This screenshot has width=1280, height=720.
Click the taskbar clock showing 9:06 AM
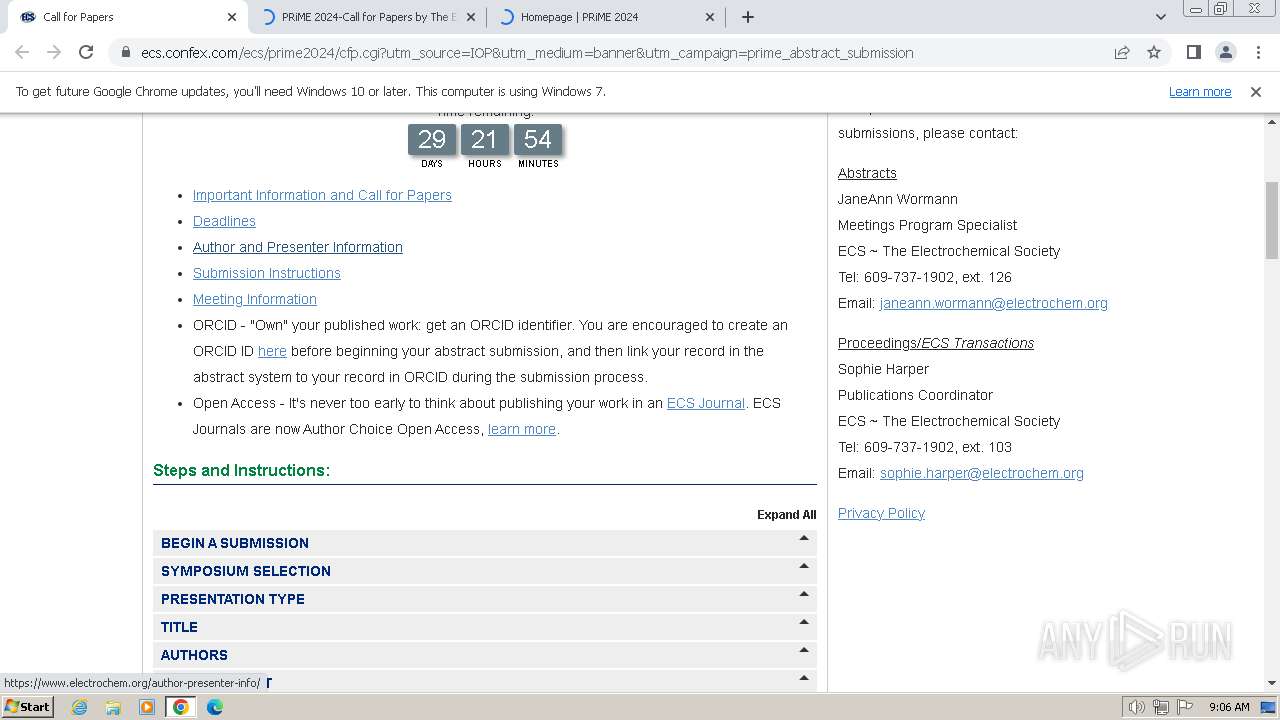click(x=1229, y=707)
